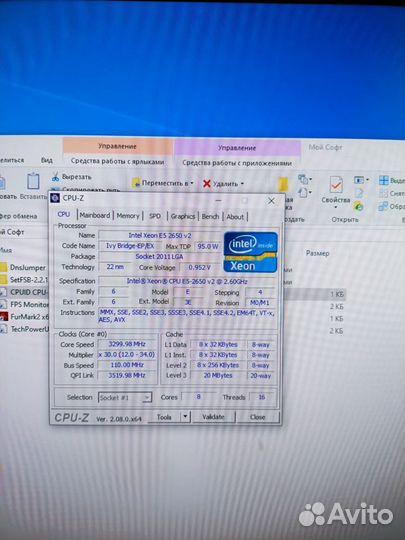Screen dimensions: 405x540
Task: Click the Edit document icon in Open group
Action: 359,193
